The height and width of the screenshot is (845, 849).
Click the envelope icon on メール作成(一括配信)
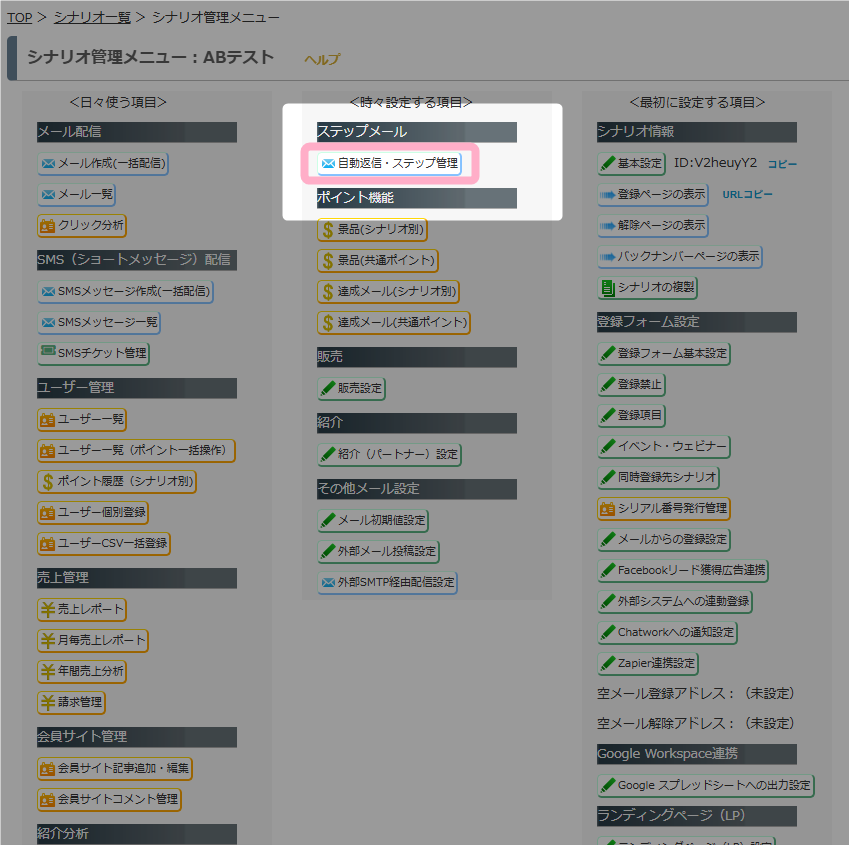pyautogui.click(x=48, y=163)
